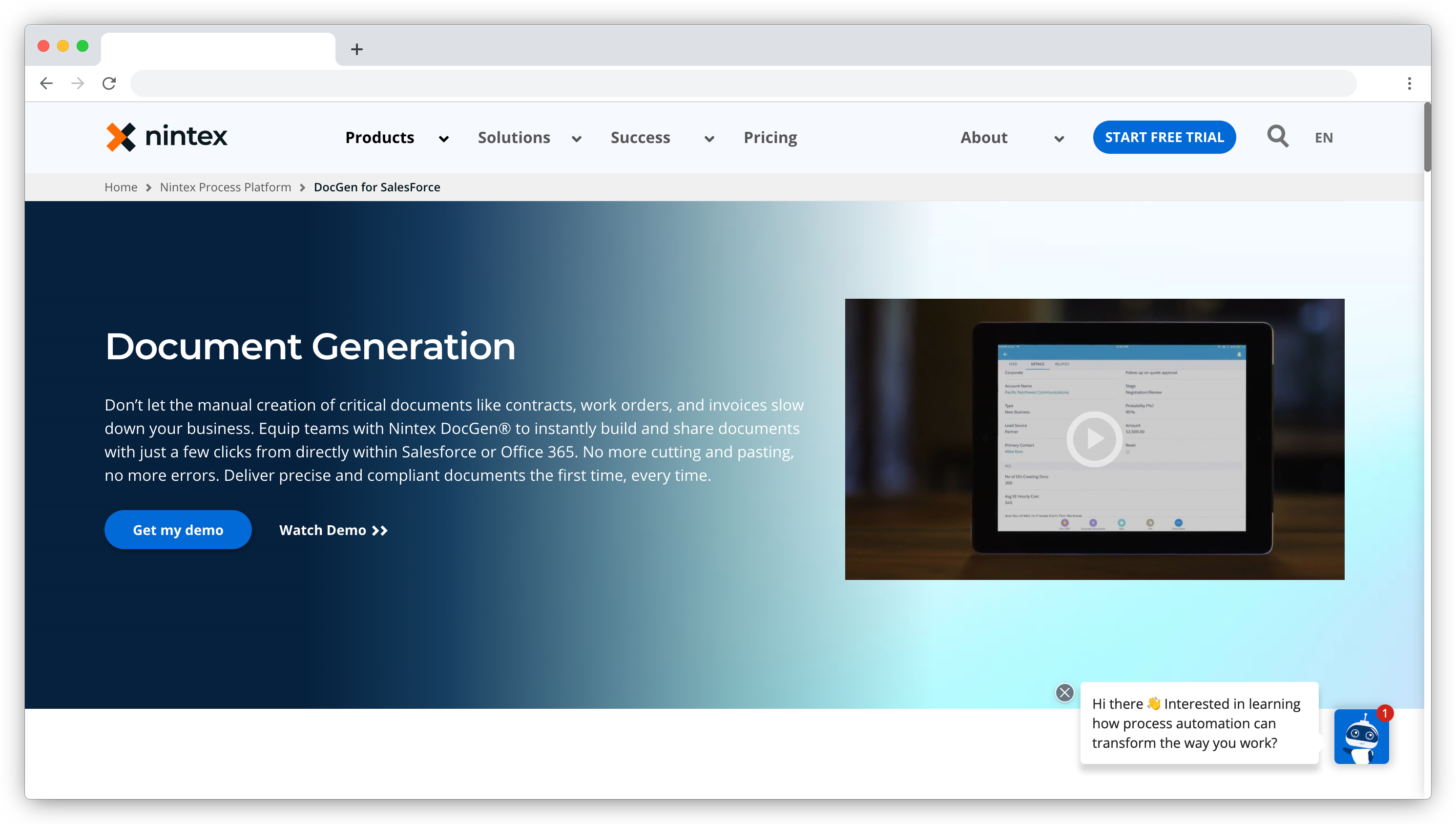Dismiss the chat greeting popup
1456x824 pixels.
1064,693
